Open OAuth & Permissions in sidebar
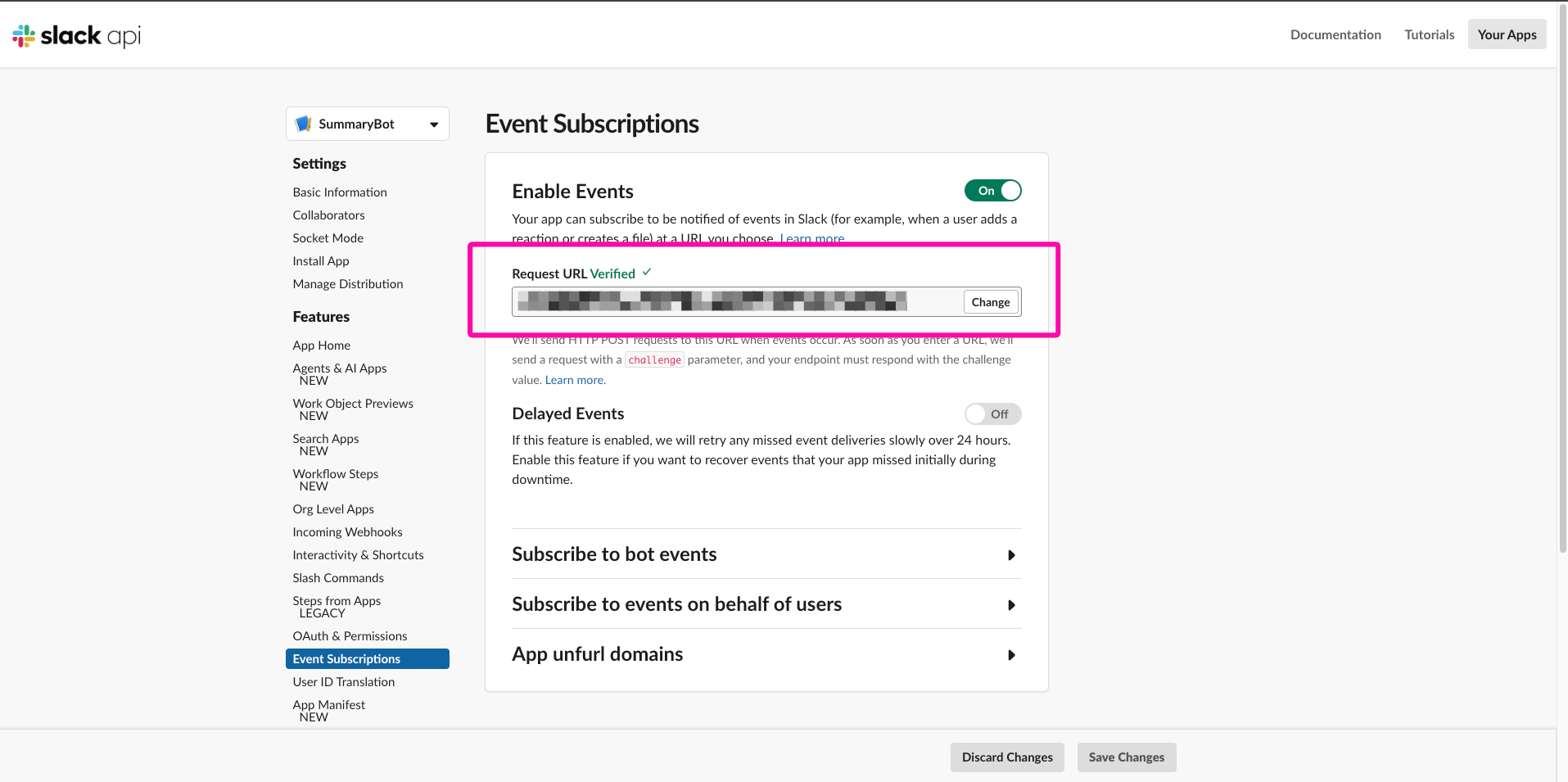The width and height of the screenshot is (1568, 782). (350, 636)
